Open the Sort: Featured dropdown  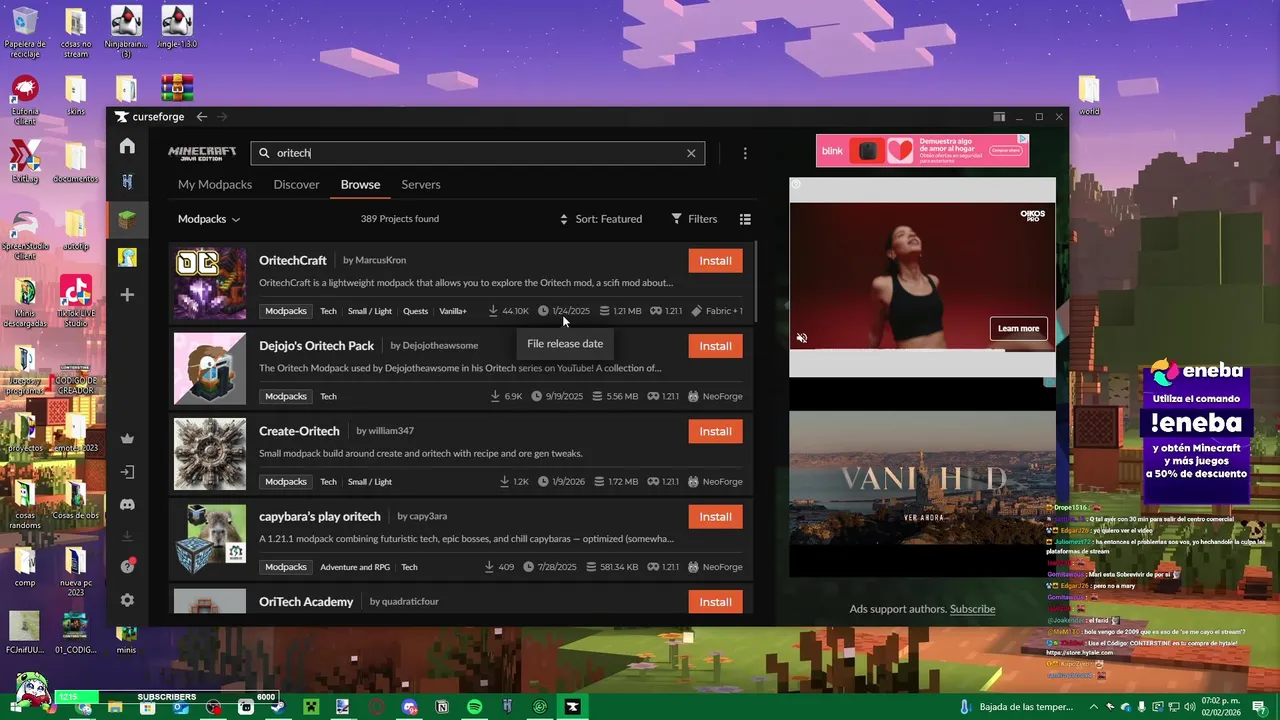[601, 219]
